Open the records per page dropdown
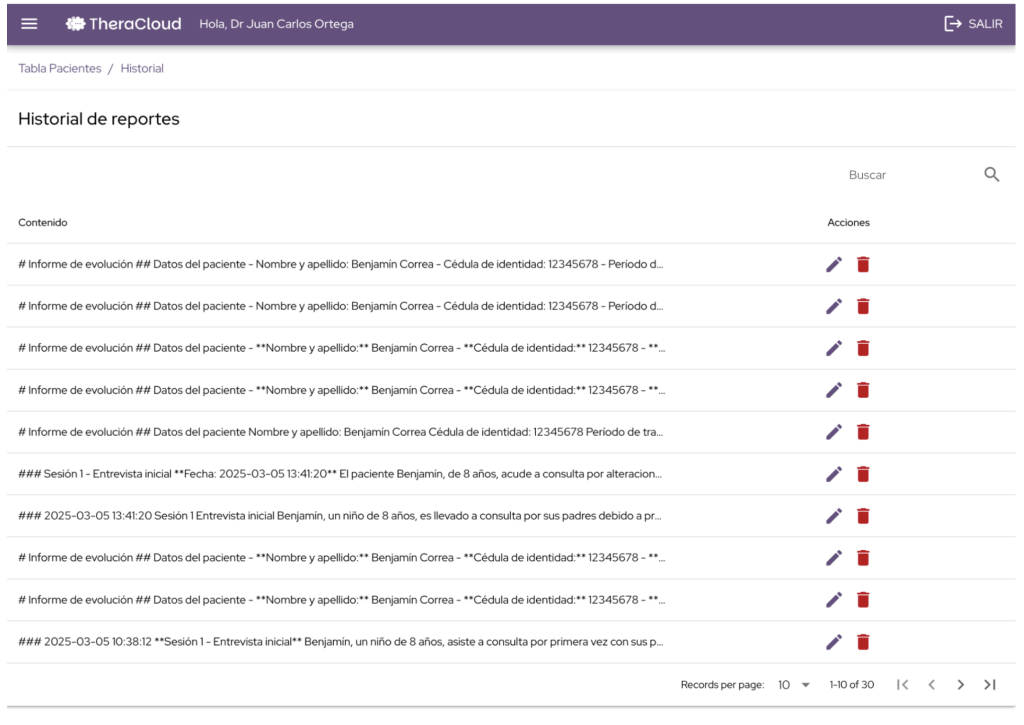Image resolution: width=1024 pixels, height=725 pixels. pyautogui.click(x=794, y=685)
